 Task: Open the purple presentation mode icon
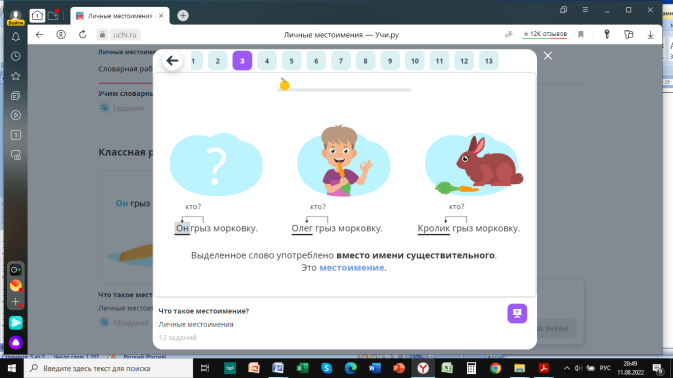click(517, 313)
